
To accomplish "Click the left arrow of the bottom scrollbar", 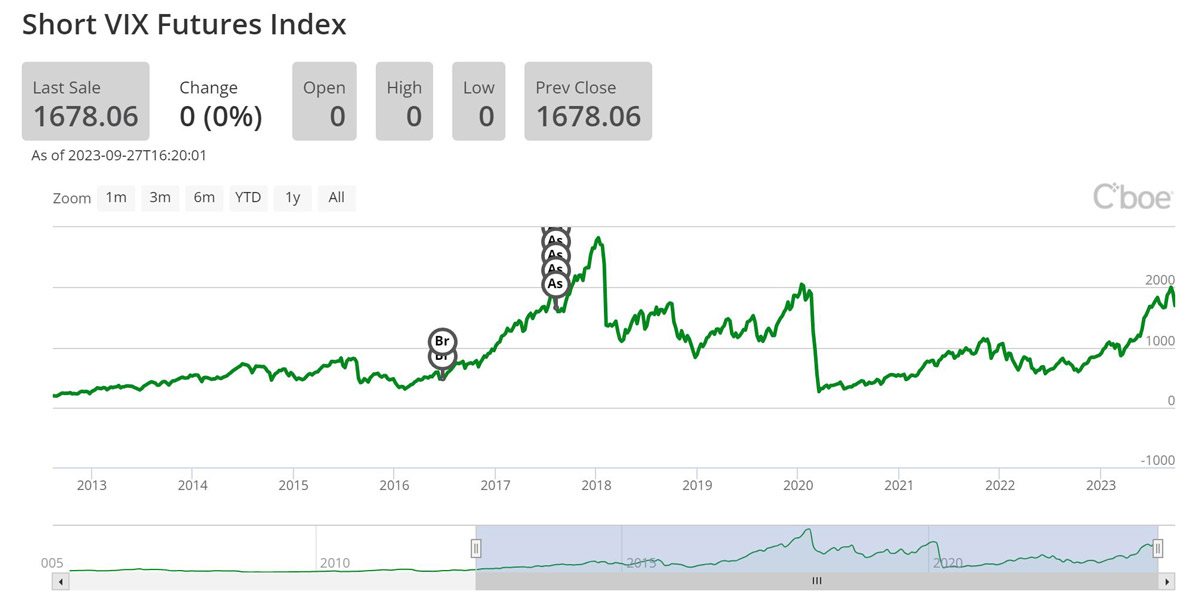I will coord(59,580).
